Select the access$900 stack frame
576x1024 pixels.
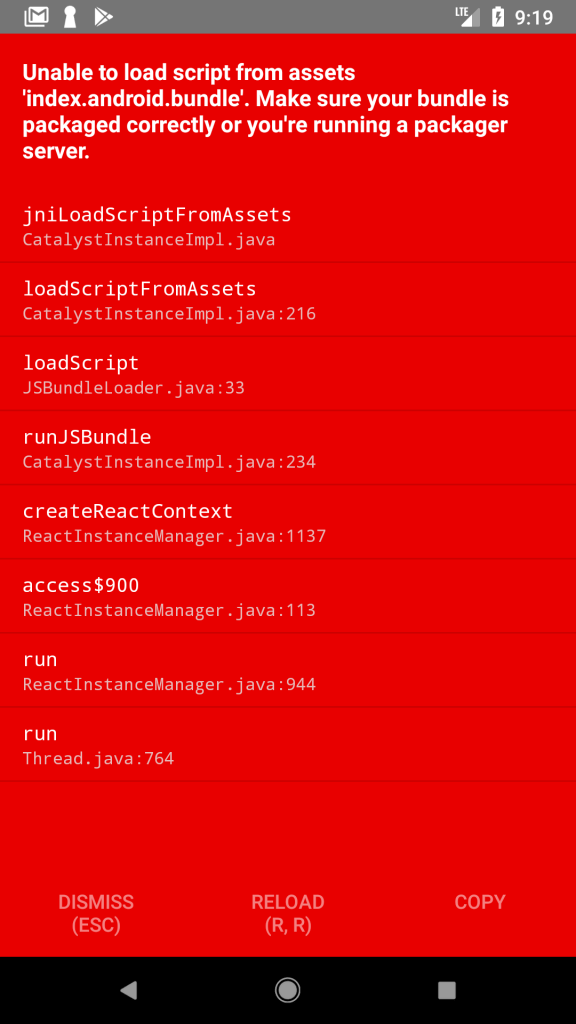click(x=288, y=596)
